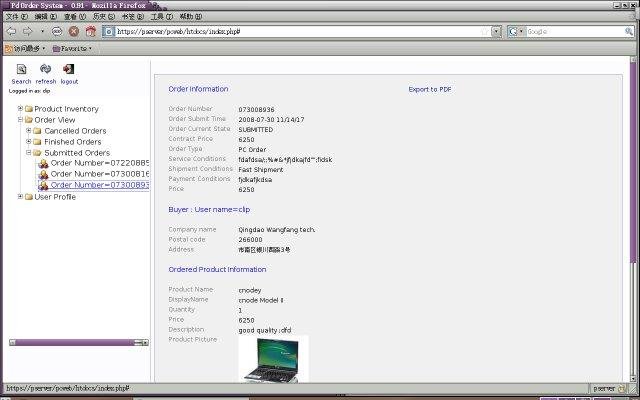
Task: Open the tools menu (工具)
Action: coord(162,17)
